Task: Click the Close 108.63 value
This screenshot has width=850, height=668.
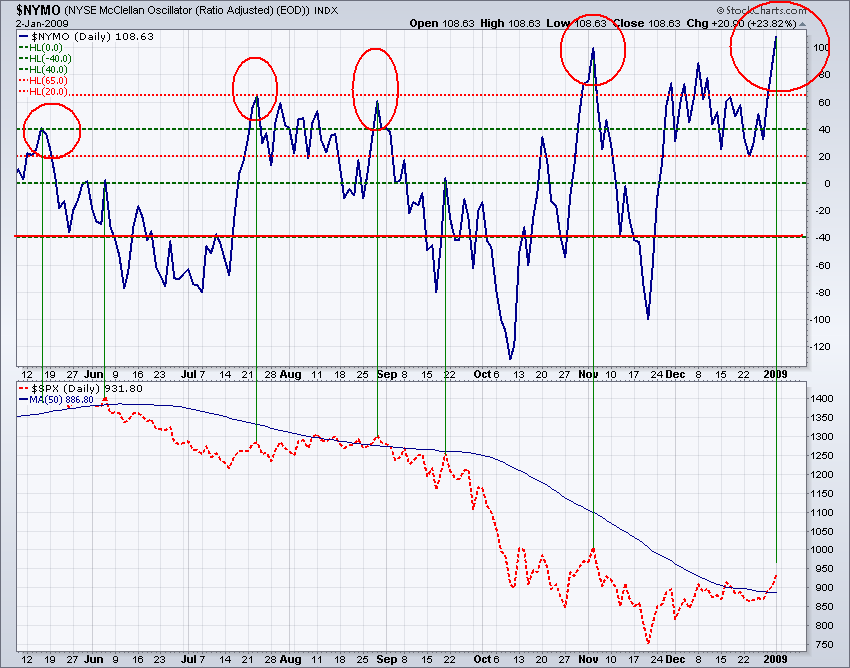Action: (x=646, y=23)
